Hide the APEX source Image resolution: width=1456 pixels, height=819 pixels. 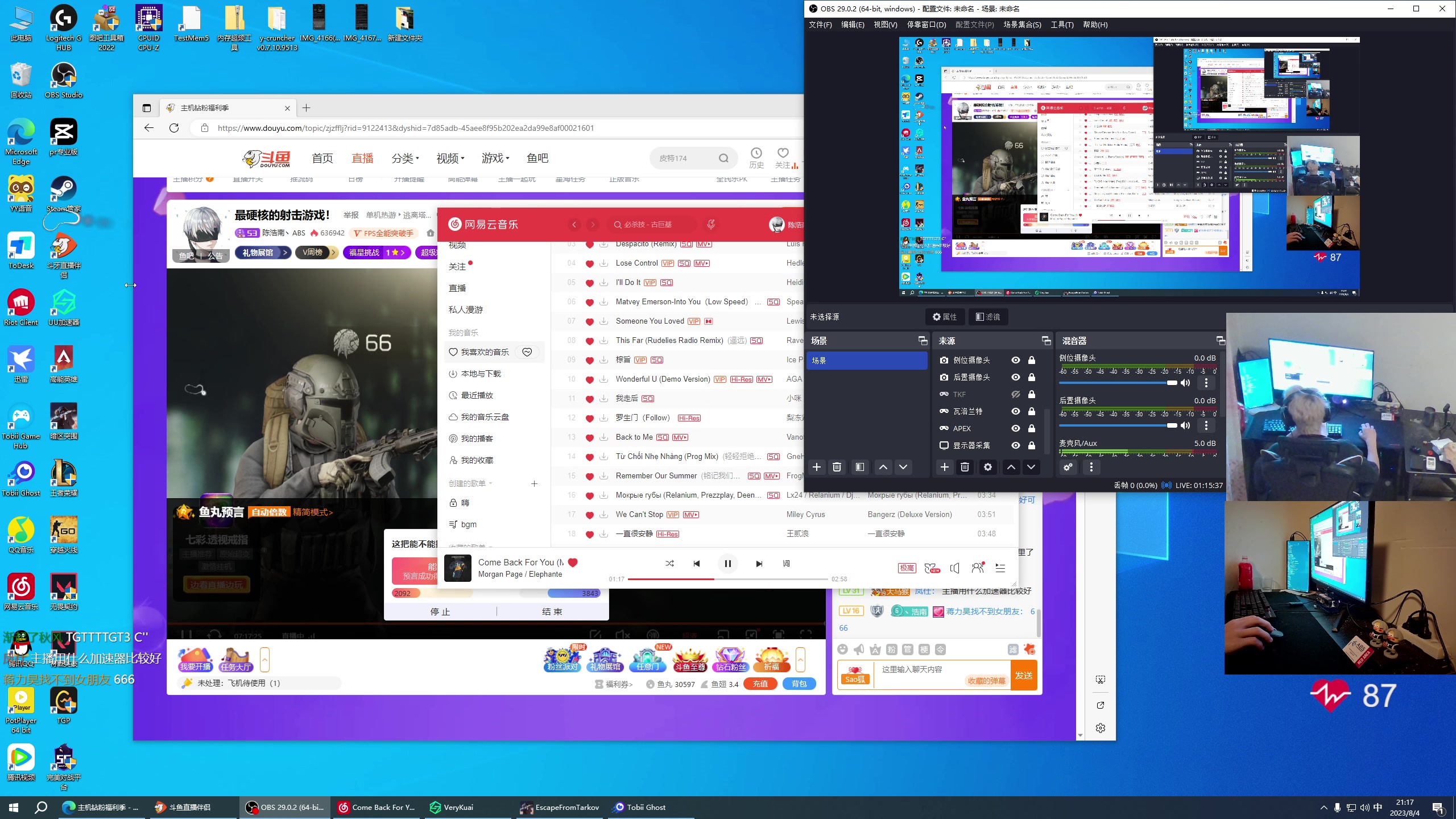[x=1016, y=428]
